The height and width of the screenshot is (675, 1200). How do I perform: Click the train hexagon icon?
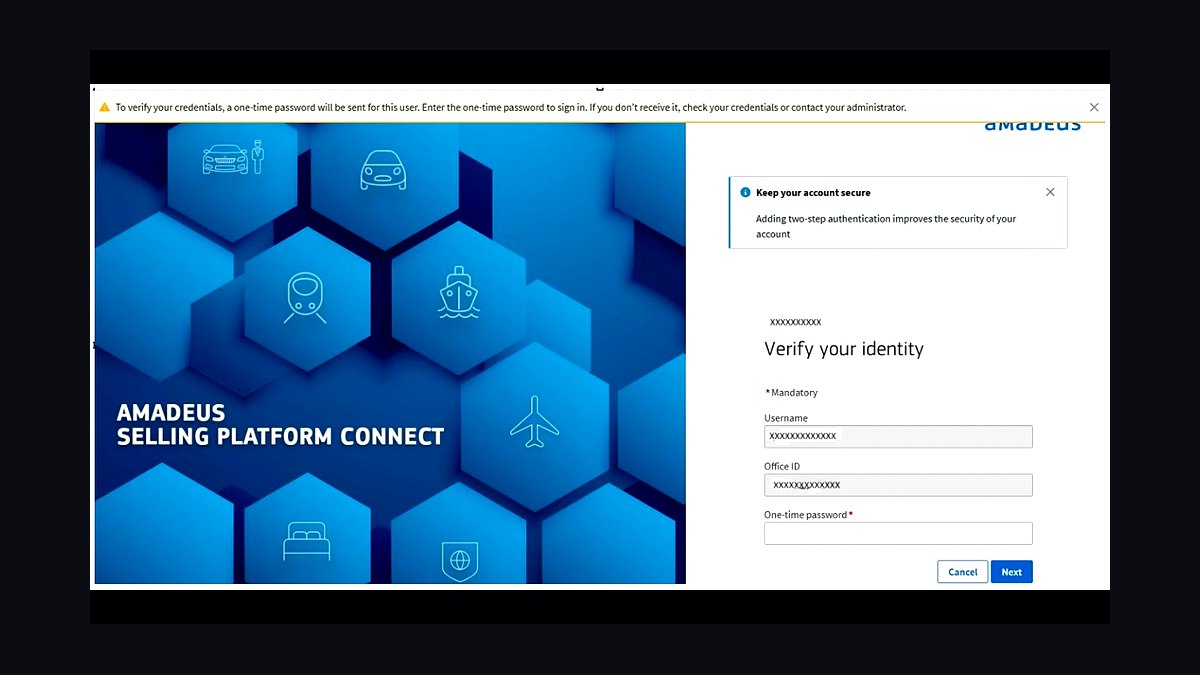point(305,298)
